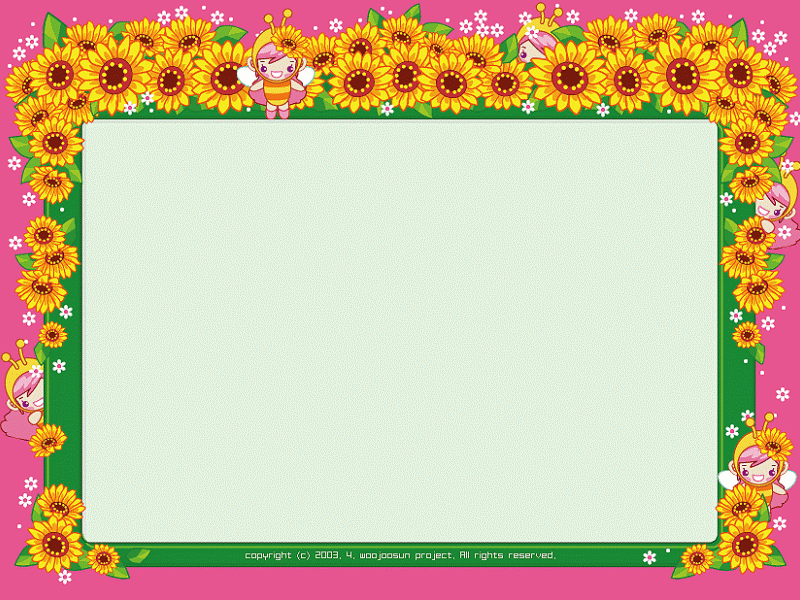Click the standing bee girl's white left wing
The width and height of the screenshot is (800, 600).
click(246, 76)
